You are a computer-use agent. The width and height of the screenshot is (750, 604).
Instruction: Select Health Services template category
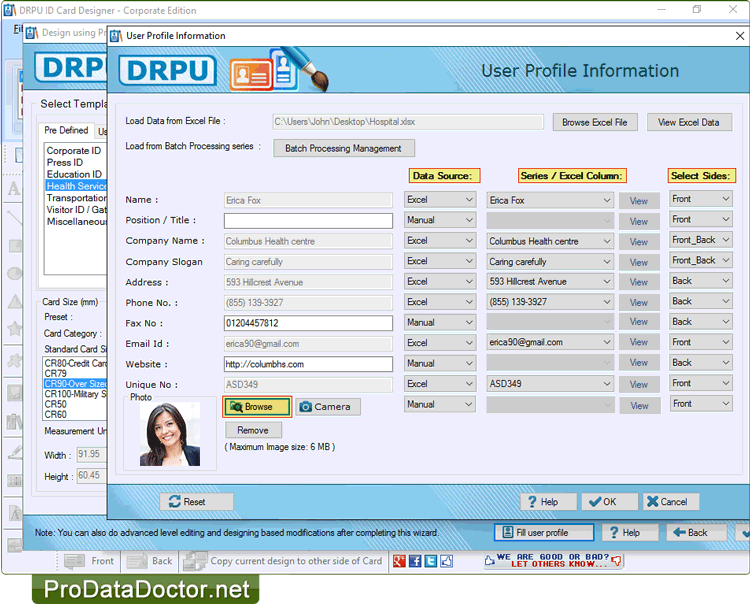click(x=76, y=186)
